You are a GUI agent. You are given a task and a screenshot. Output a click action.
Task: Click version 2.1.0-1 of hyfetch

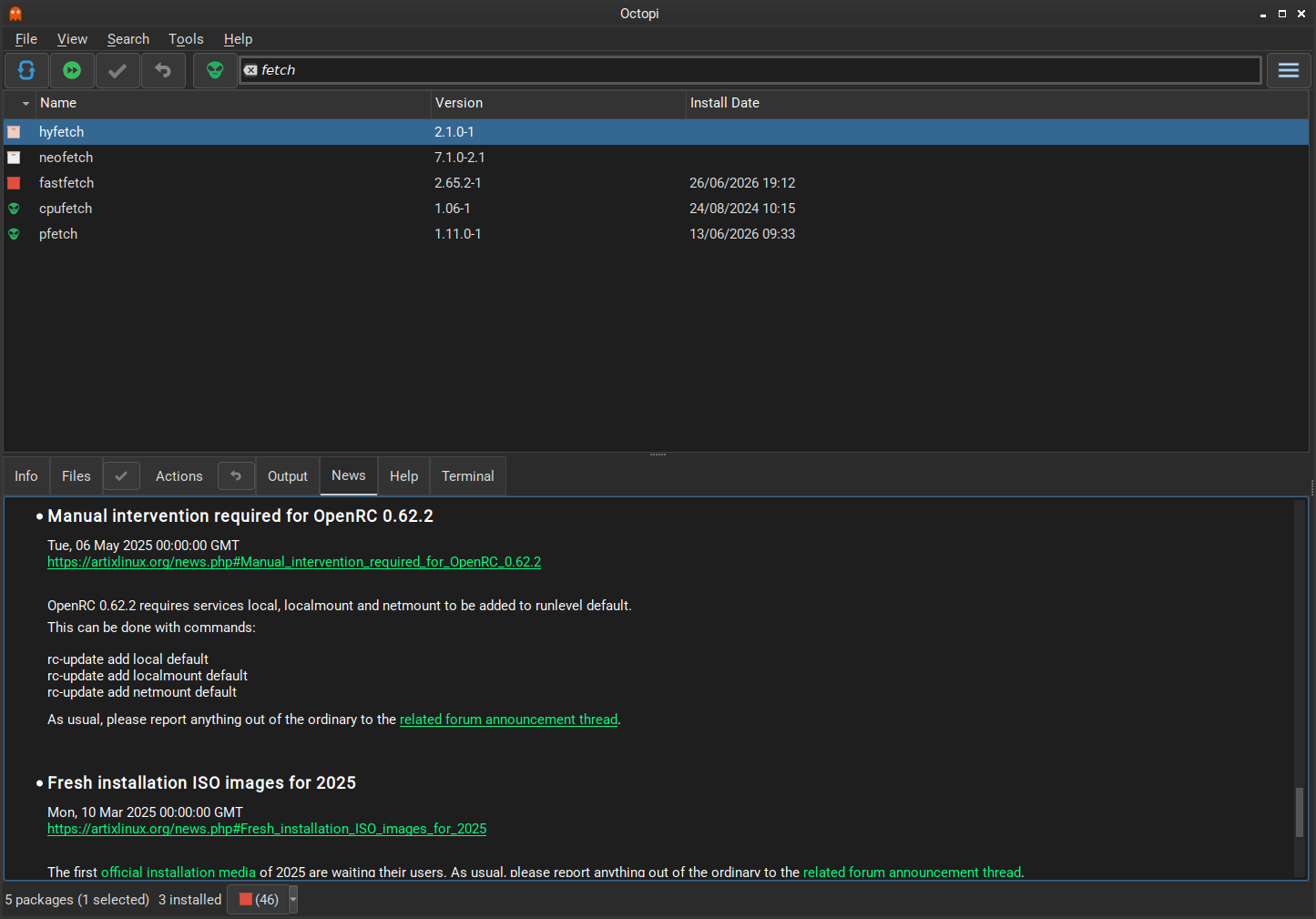coord(454,132)
